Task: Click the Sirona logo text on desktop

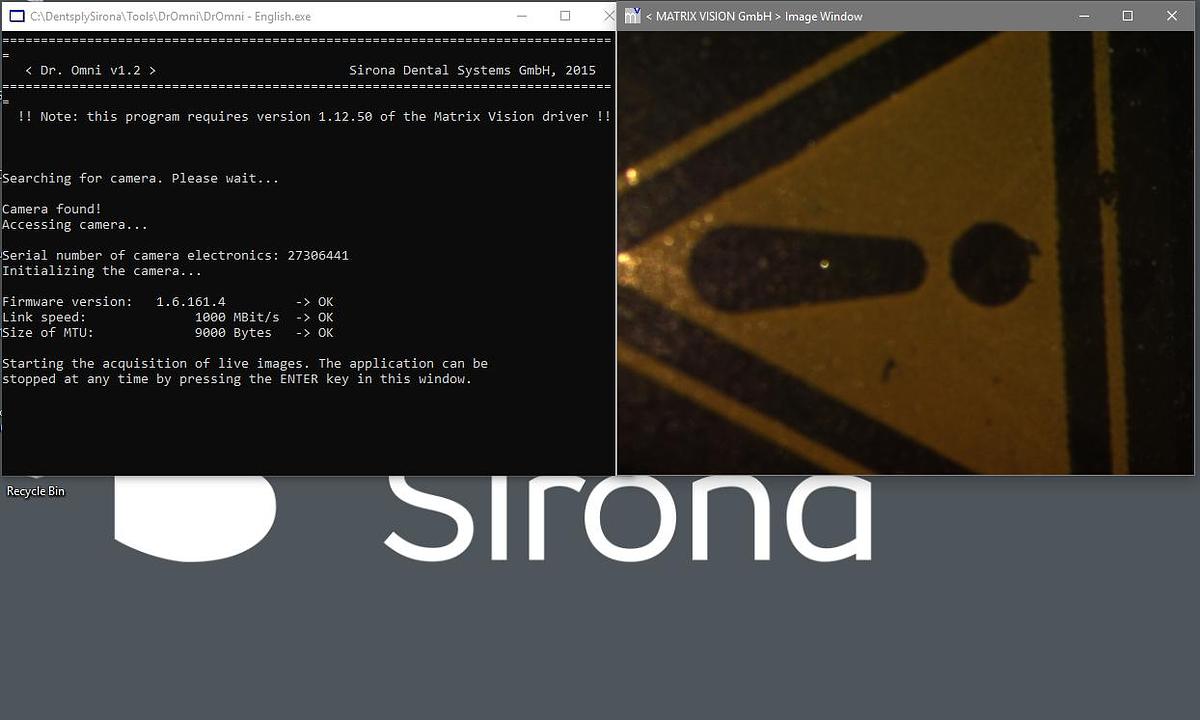Action: coord(628,518)
